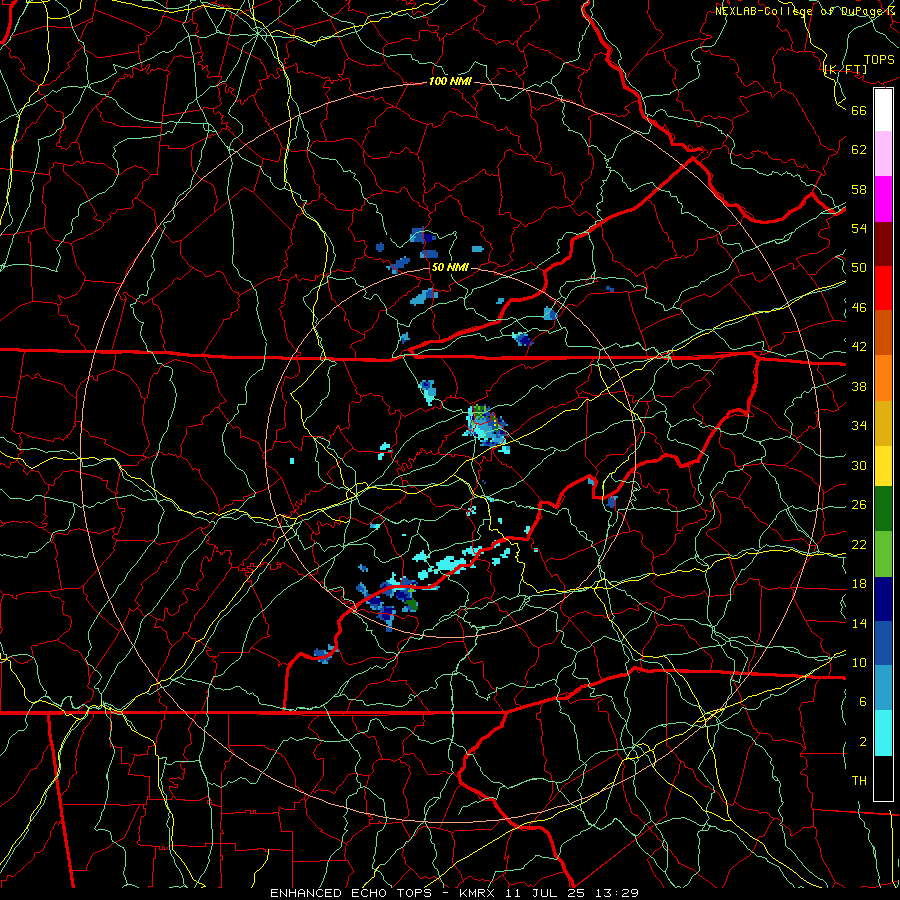Click legend value 42
The height and width of the screenshot is (900, 900).
(x=859, y=347)
